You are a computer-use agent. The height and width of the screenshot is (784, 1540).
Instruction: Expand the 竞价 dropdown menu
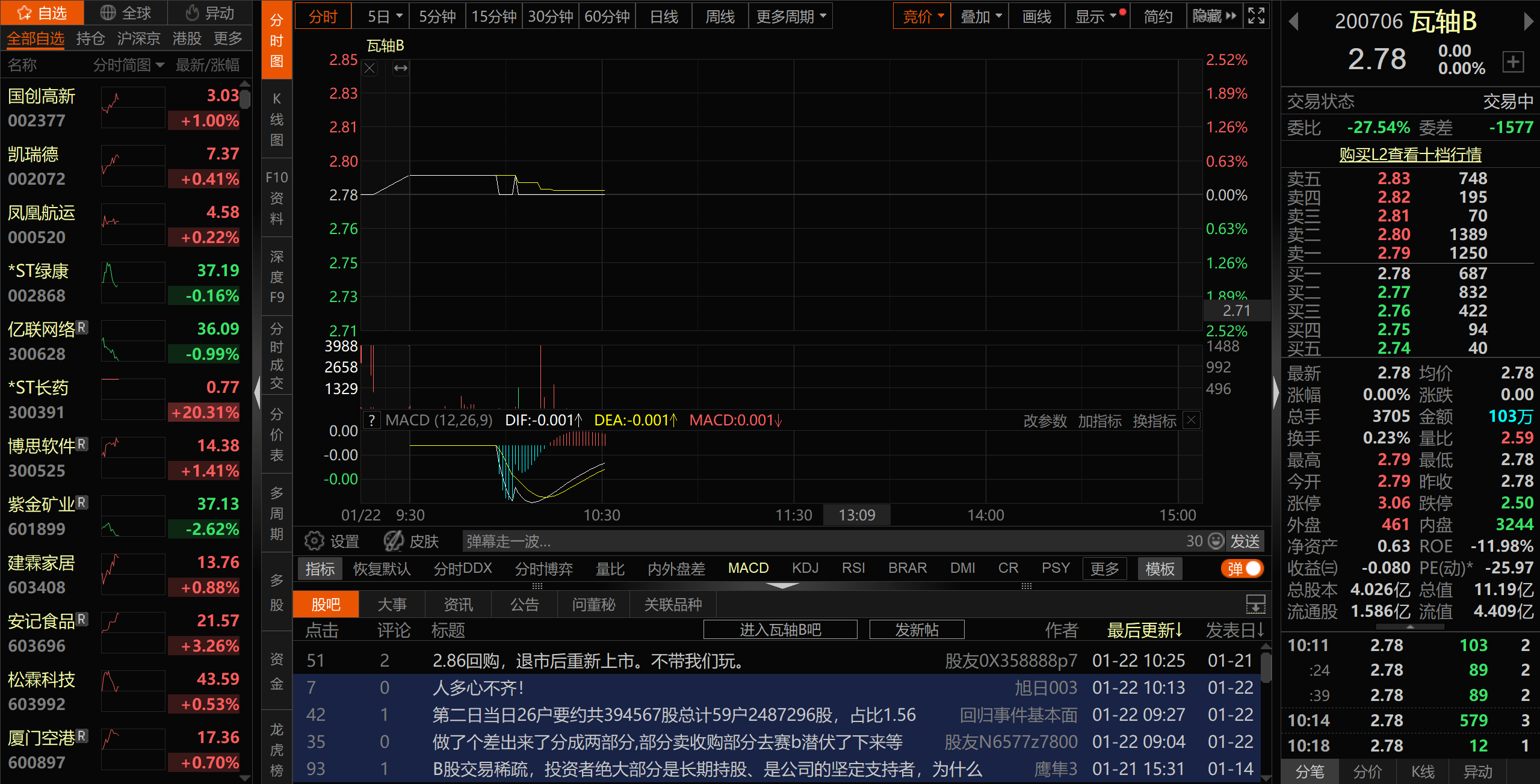click(922, 16)
